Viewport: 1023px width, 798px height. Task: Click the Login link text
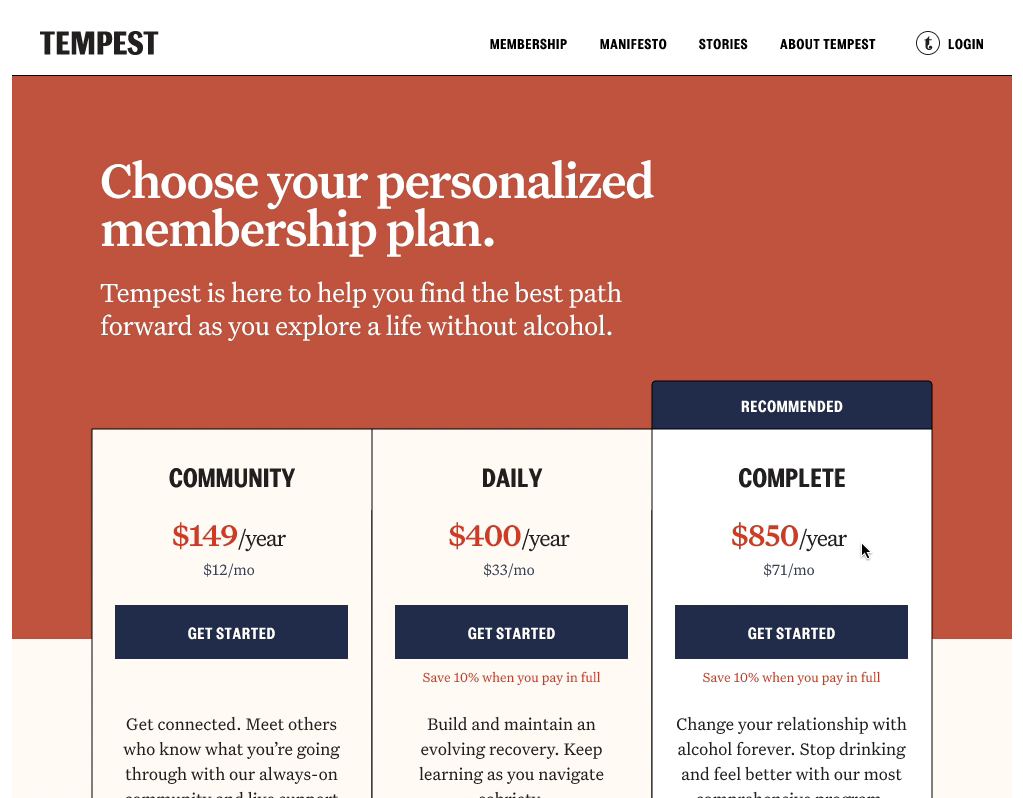[965, 44]
